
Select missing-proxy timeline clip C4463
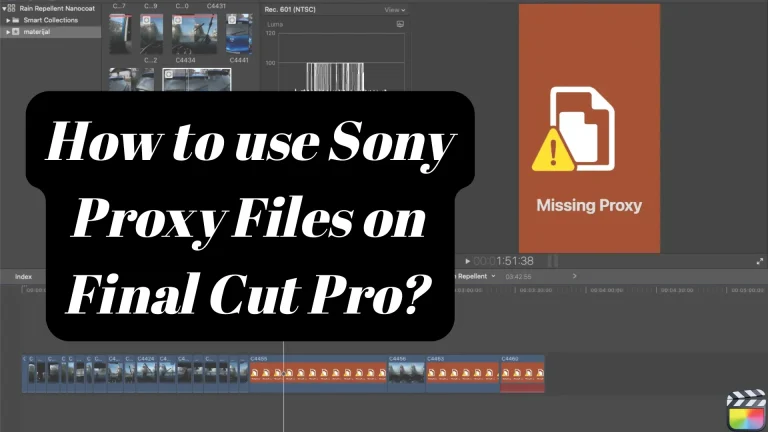[462, 373]
